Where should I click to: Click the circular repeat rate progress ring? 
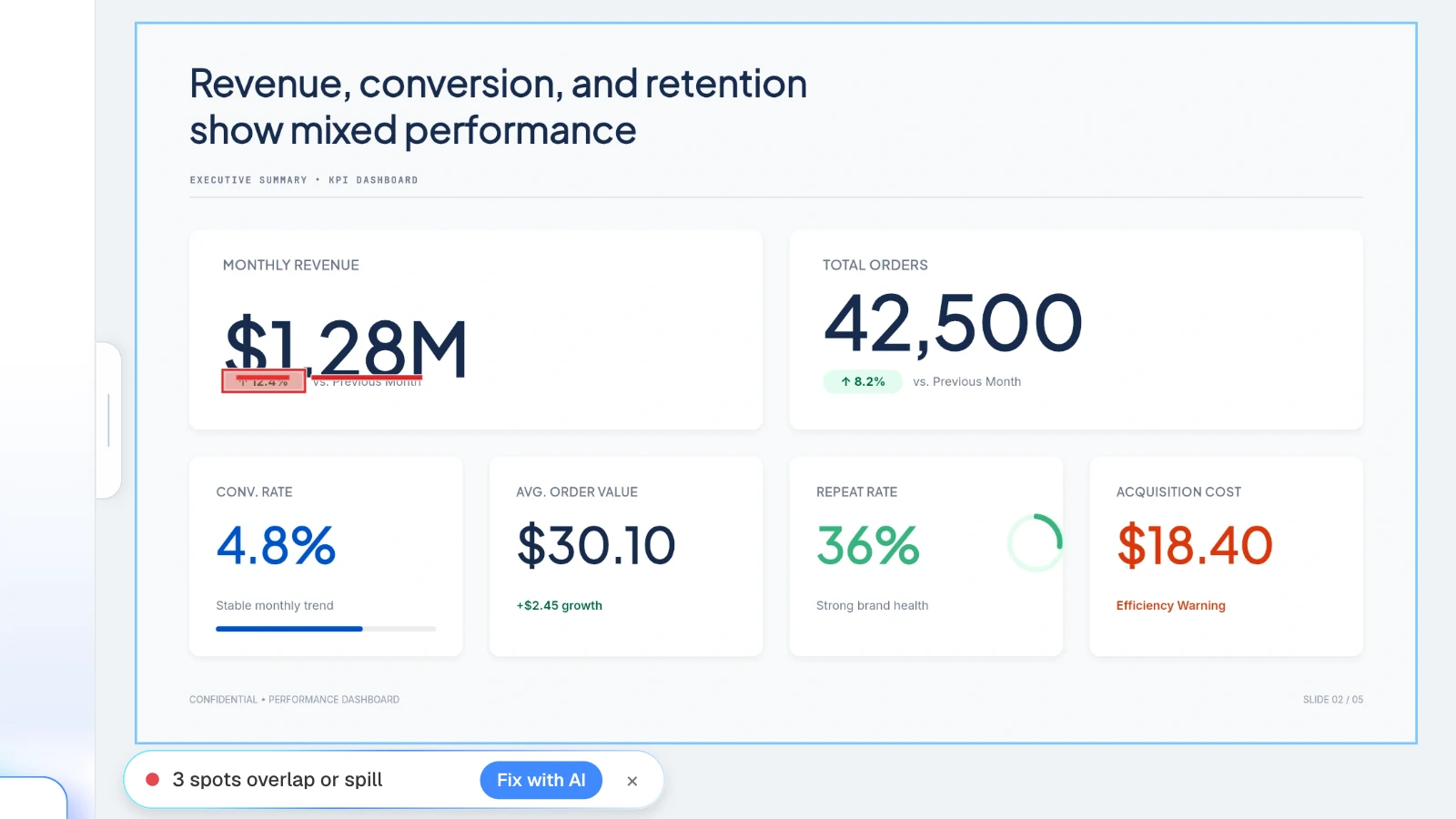(1036, 543)
